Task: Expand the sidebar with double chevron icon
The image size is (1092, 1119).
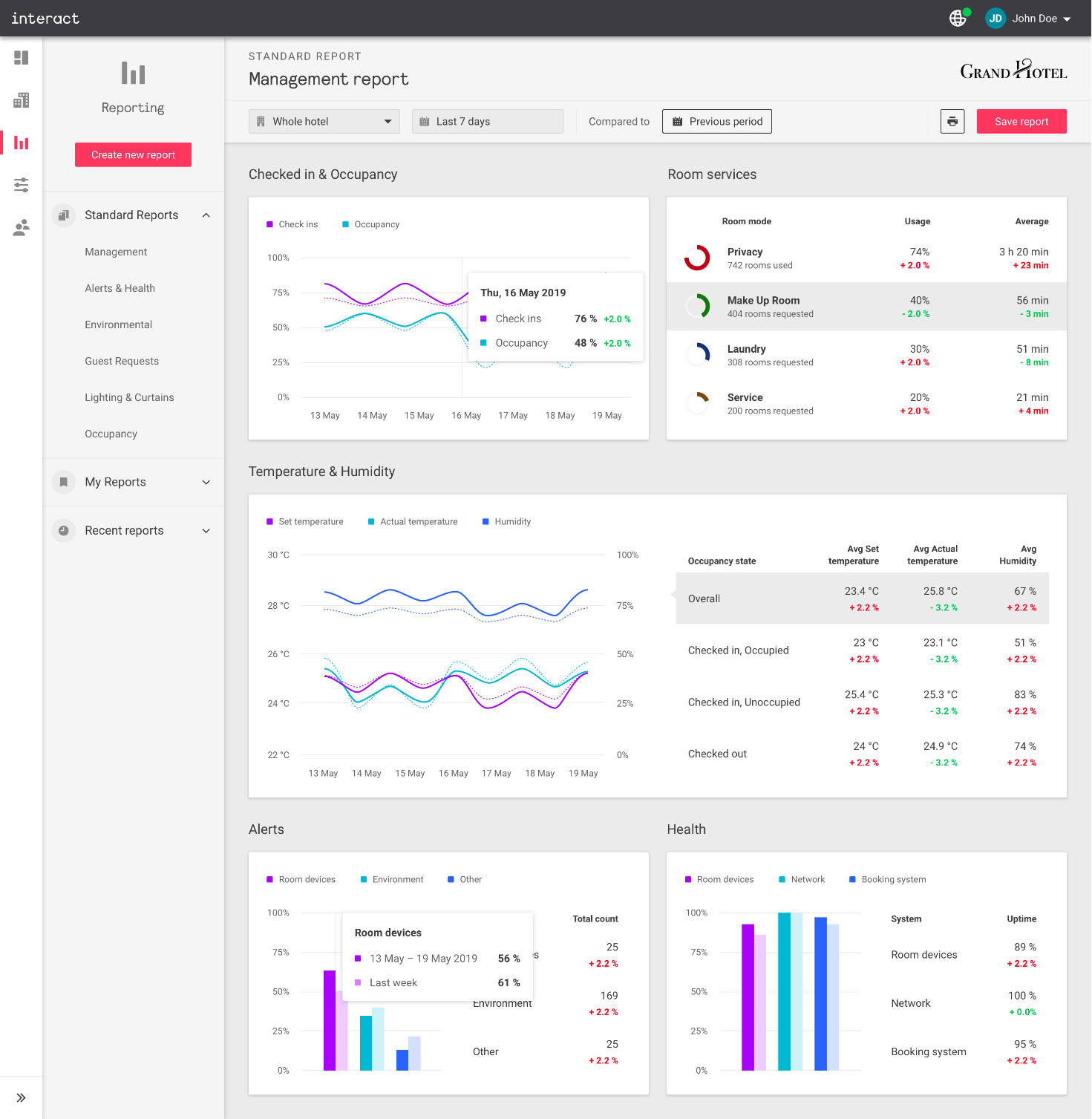Action: pos(21,1097)
